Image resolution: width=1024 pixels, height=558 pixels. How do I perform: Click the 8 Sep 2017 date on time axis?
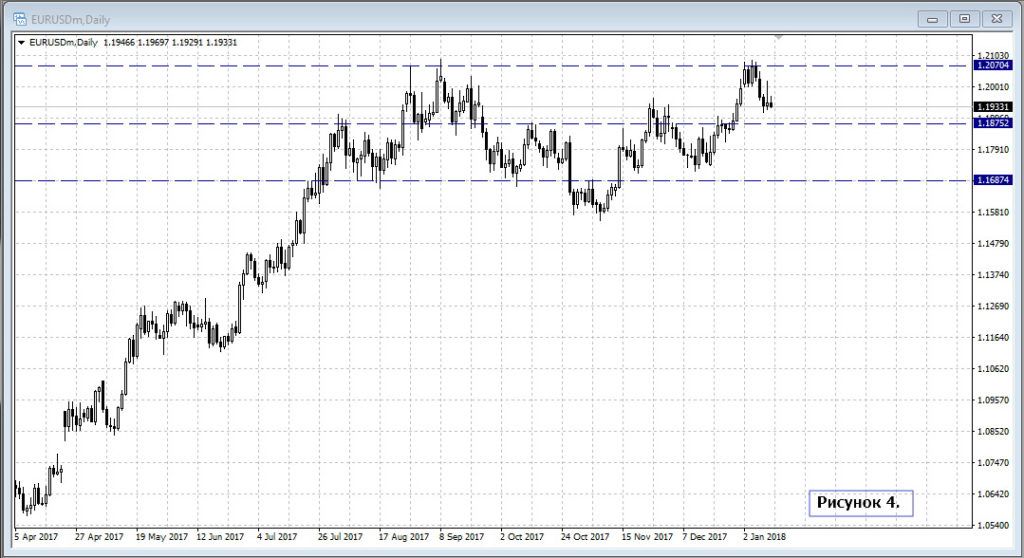coord(460,536)
